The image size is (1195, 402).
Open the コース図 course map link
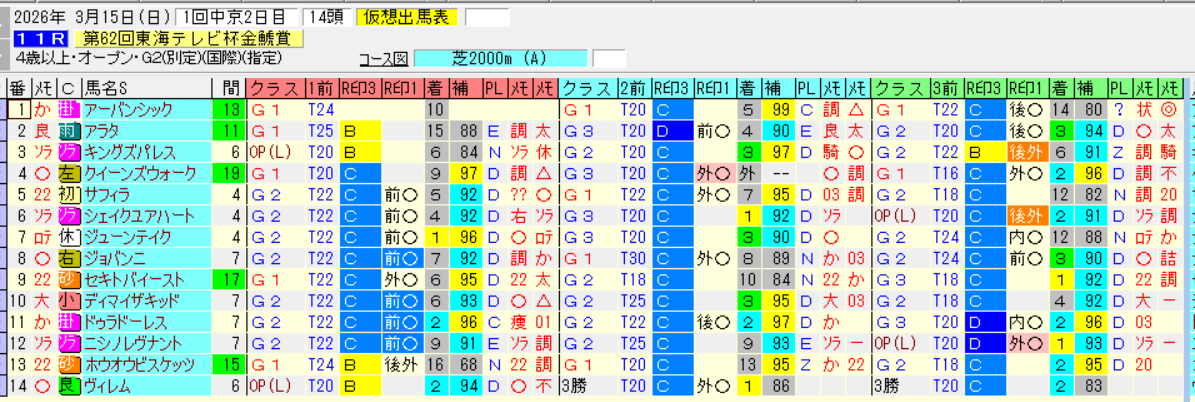click(383, 59)
